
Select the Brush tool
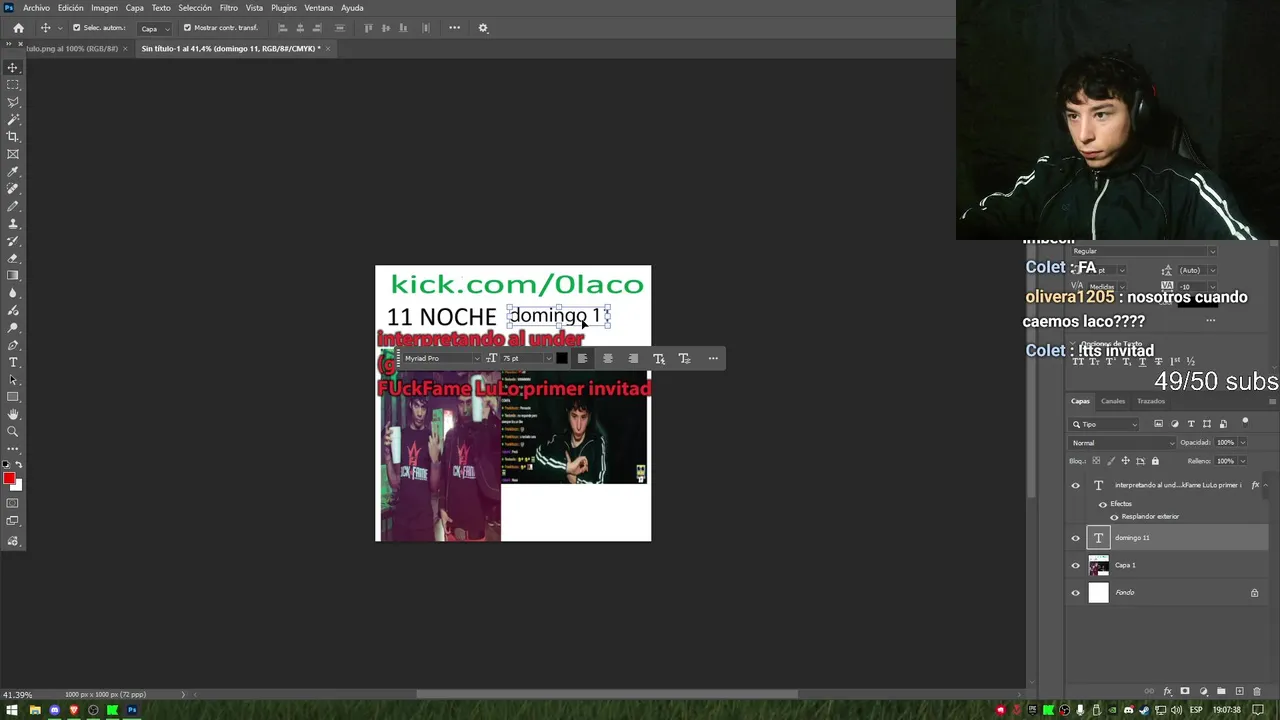(x=13, y=206)
